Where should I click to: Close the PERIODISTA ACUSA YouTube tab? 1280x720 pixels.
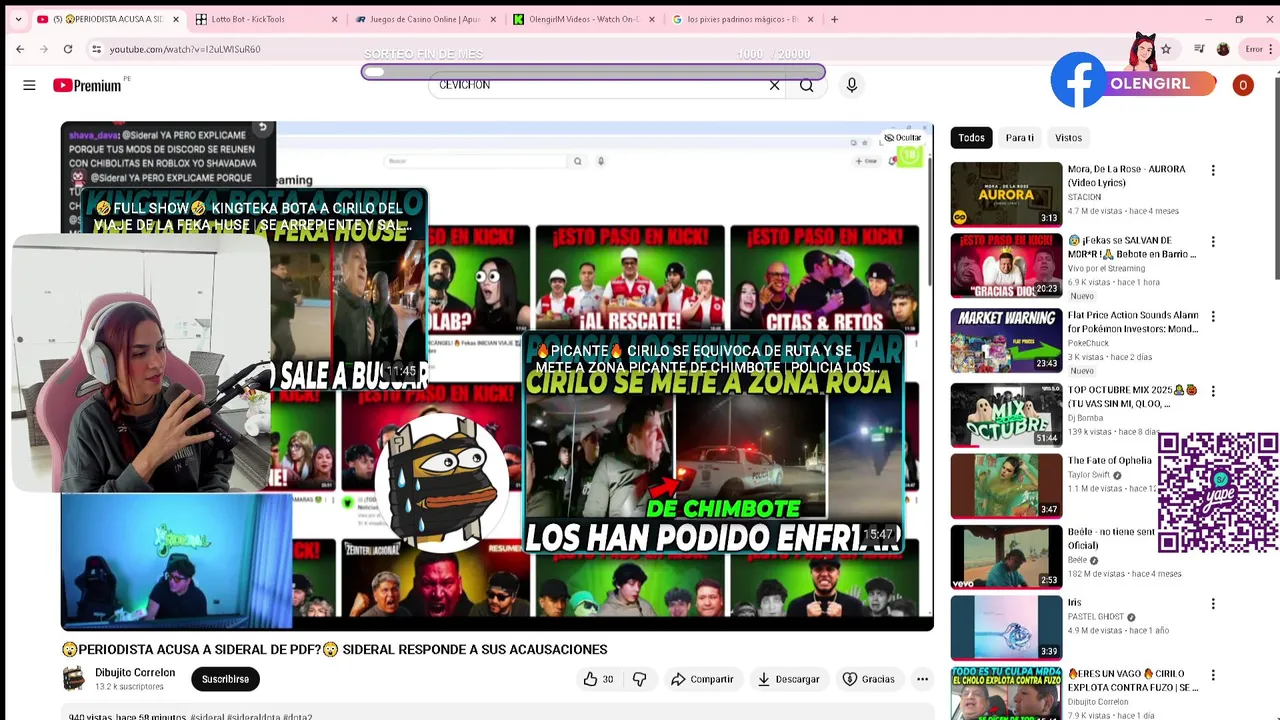176,19
